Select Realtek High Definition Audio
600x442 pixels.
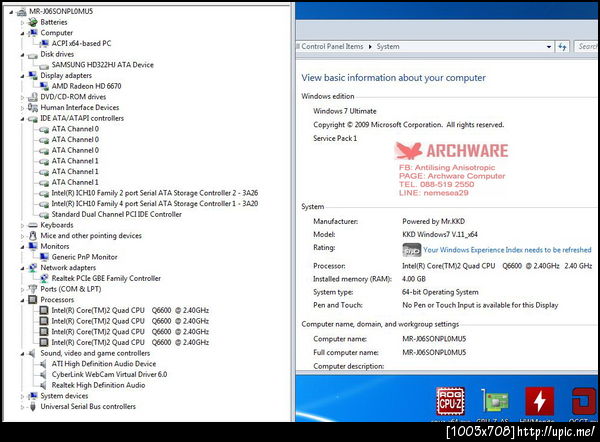98,385
